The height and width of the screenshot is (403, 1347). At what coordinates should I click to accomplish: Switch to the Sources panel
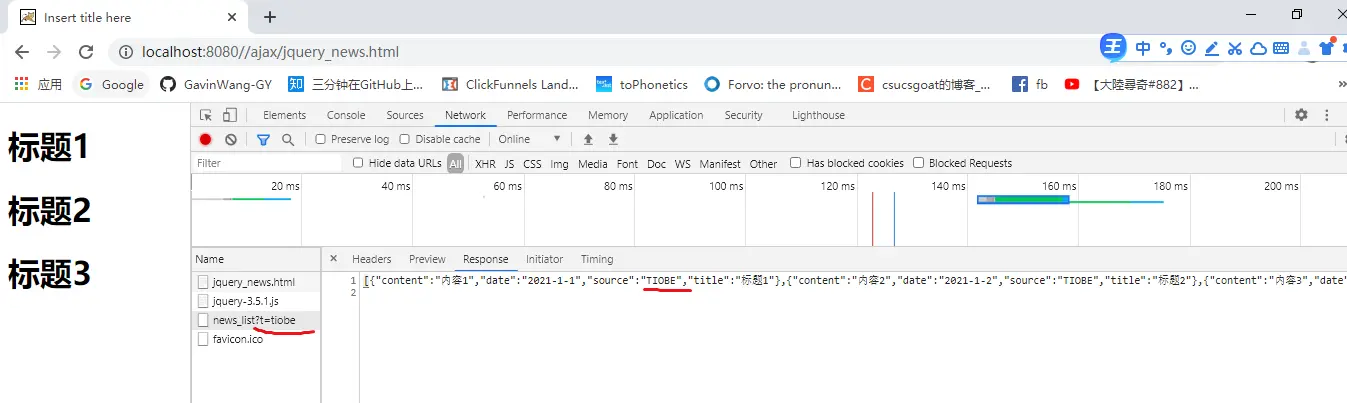point(405,115)
